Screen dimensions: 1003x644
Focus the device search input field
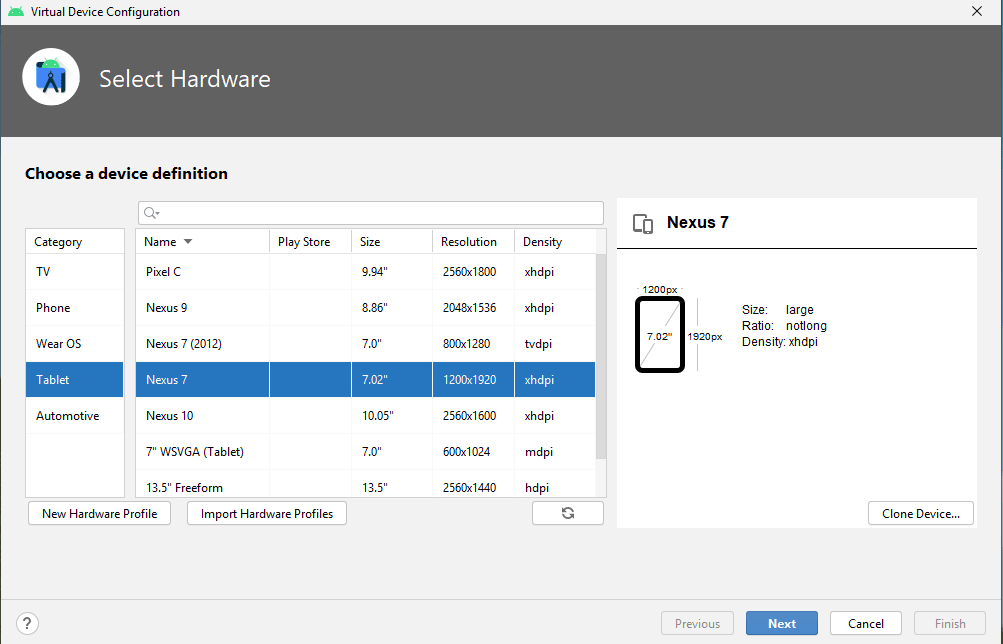coord(371,213)
